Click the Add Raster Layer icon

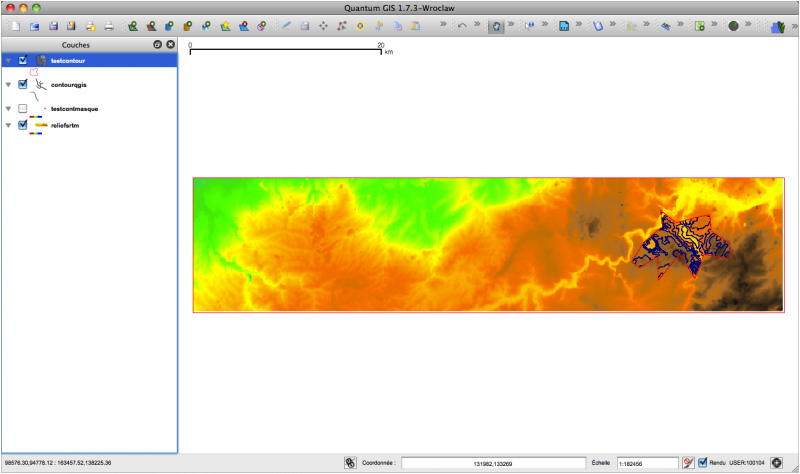coord(152,25)
